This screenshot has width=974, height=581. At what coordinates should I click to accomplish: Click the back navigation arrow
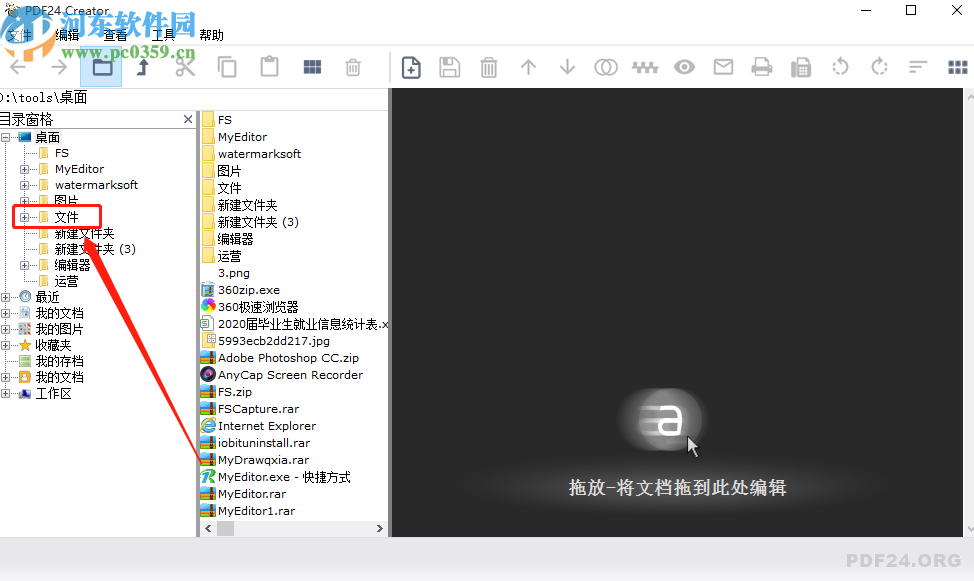18,67
